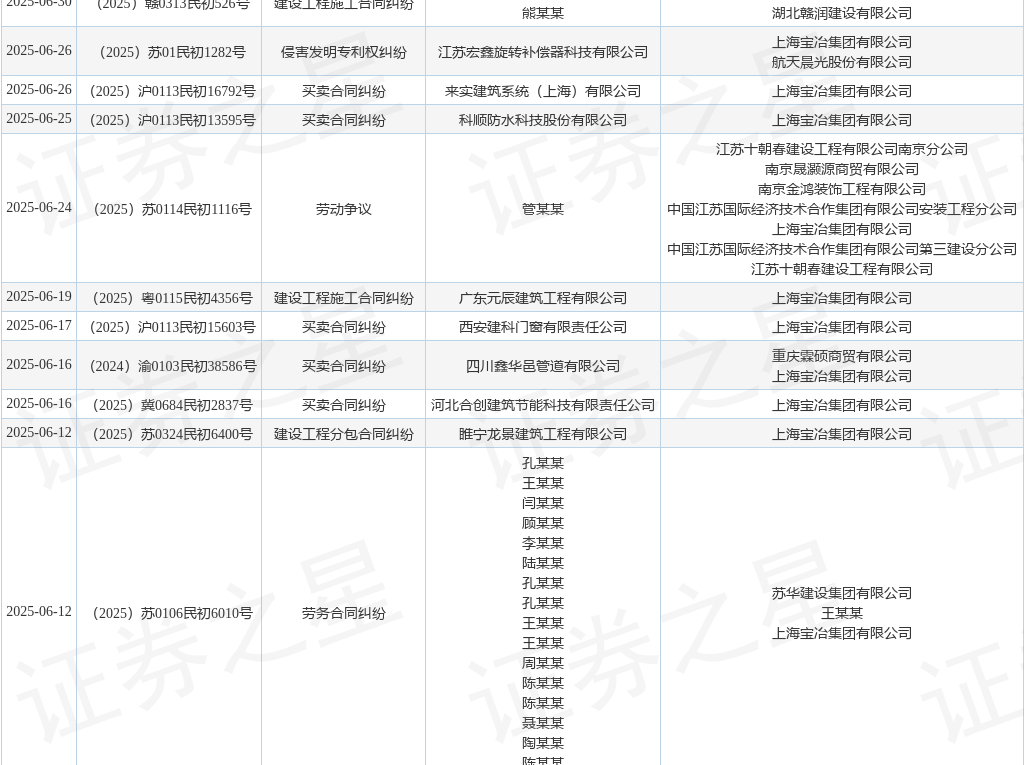
Task: Click date 2025-06-16 in the 渝0103民初38586号 row
Action: pos(39,365)
